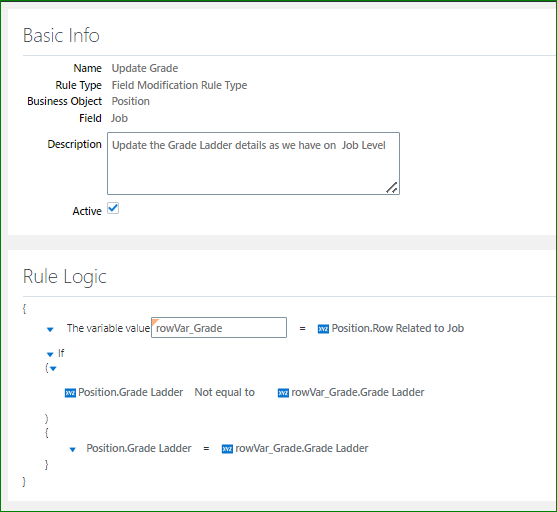Screen dimensions: 557x512
Task: Click xyz icon before 'rowVar_Grade.Grade Ladder' in condition
Action: coord(283,393)
